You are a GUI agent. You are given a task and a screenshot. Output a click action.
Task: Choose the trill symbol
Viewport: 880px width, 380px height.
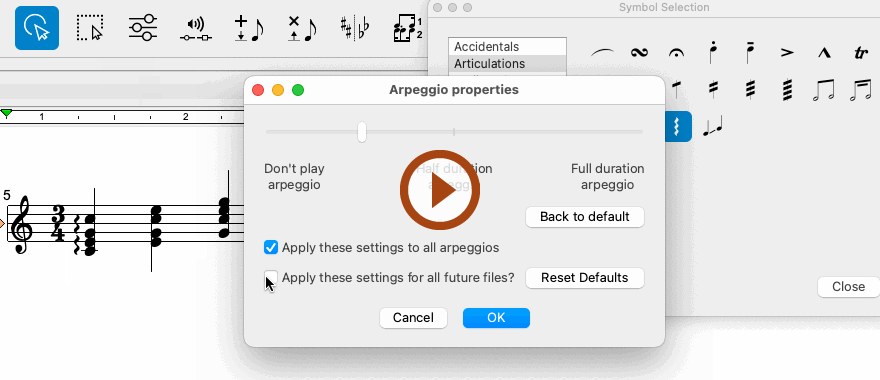coord(860,53)
